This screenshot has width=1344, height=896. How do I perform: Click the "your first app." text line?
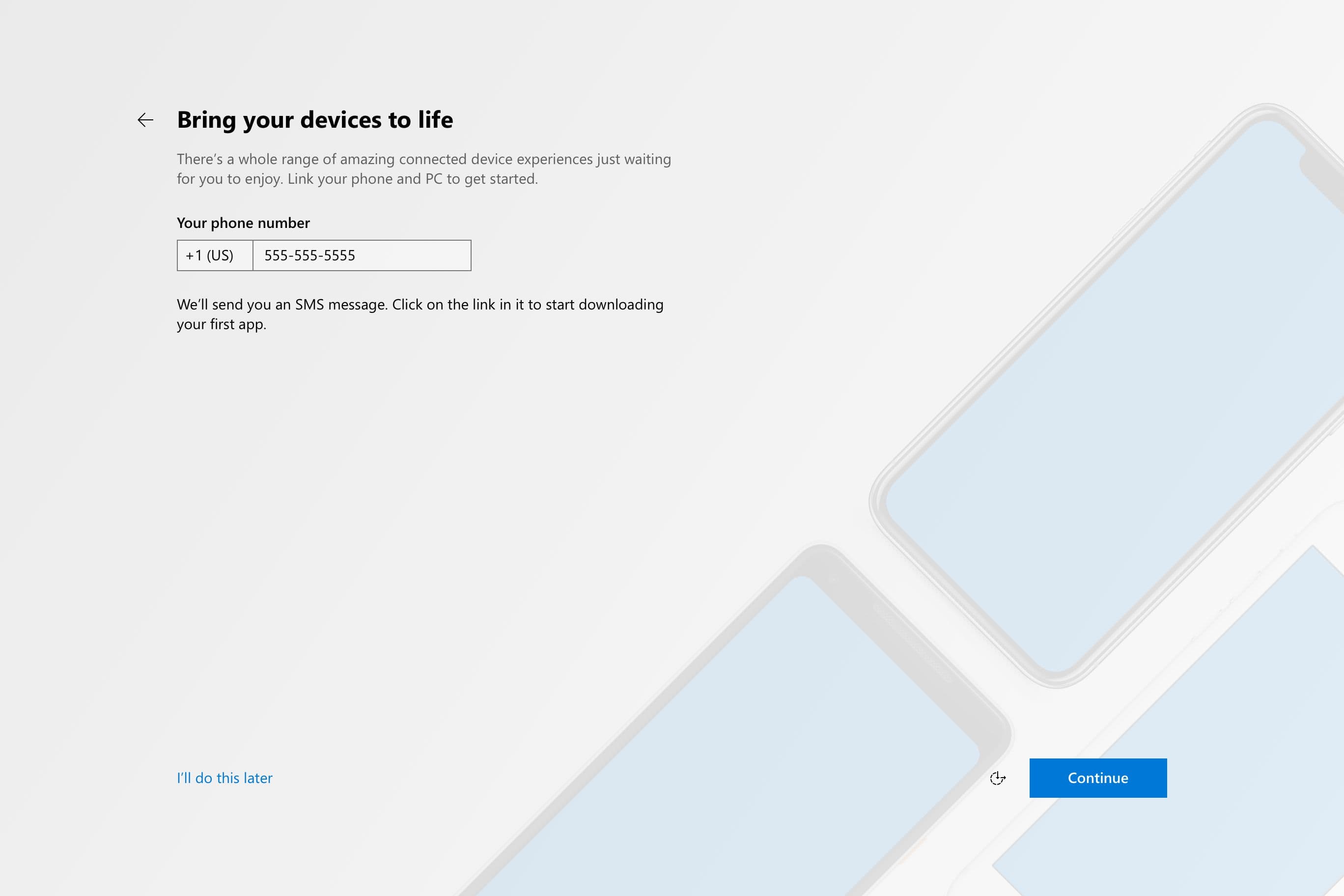[222, 325]
